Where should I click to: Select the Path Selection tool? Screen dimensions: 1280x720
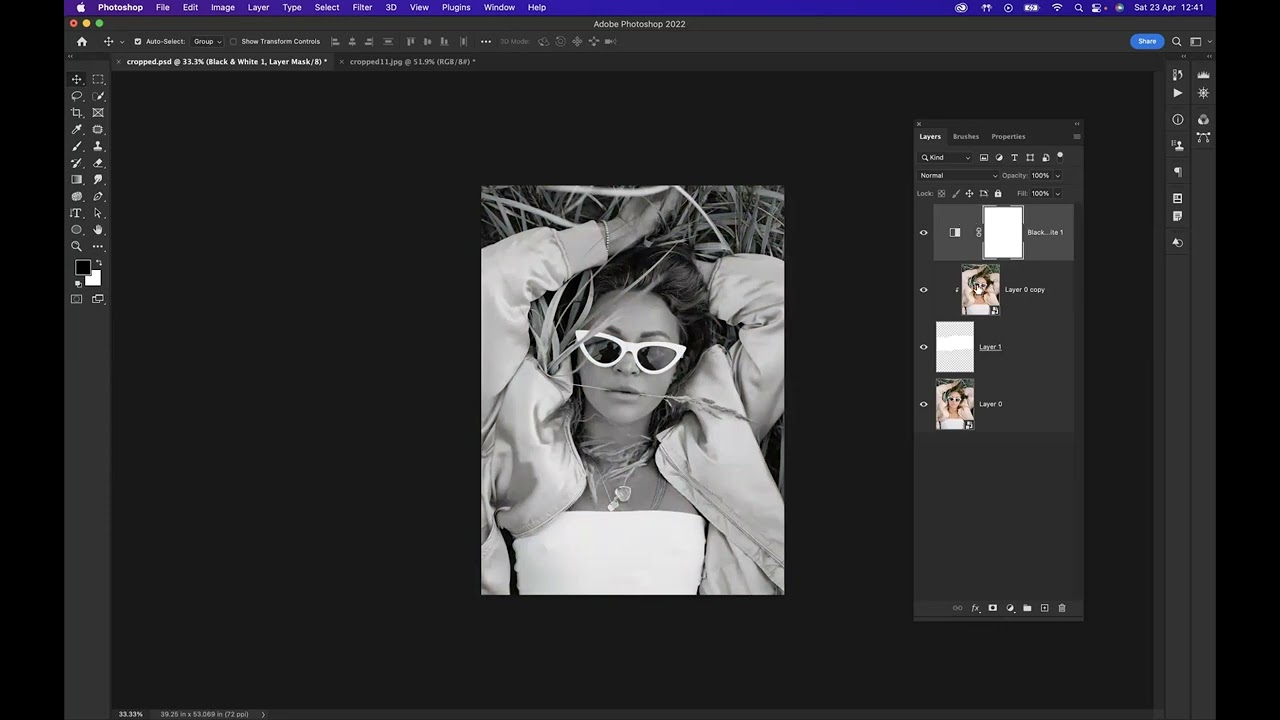[98, 213]
